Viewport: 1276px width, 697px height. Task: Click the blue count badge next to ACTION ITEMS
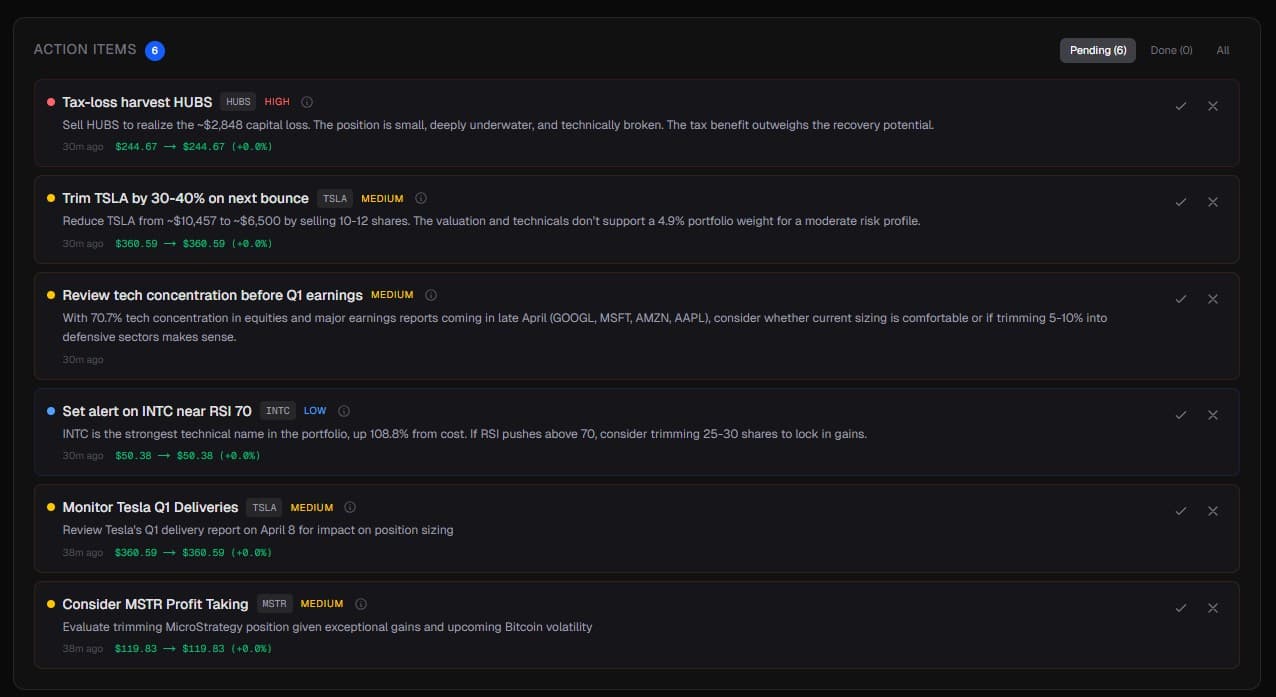(155, 51)
